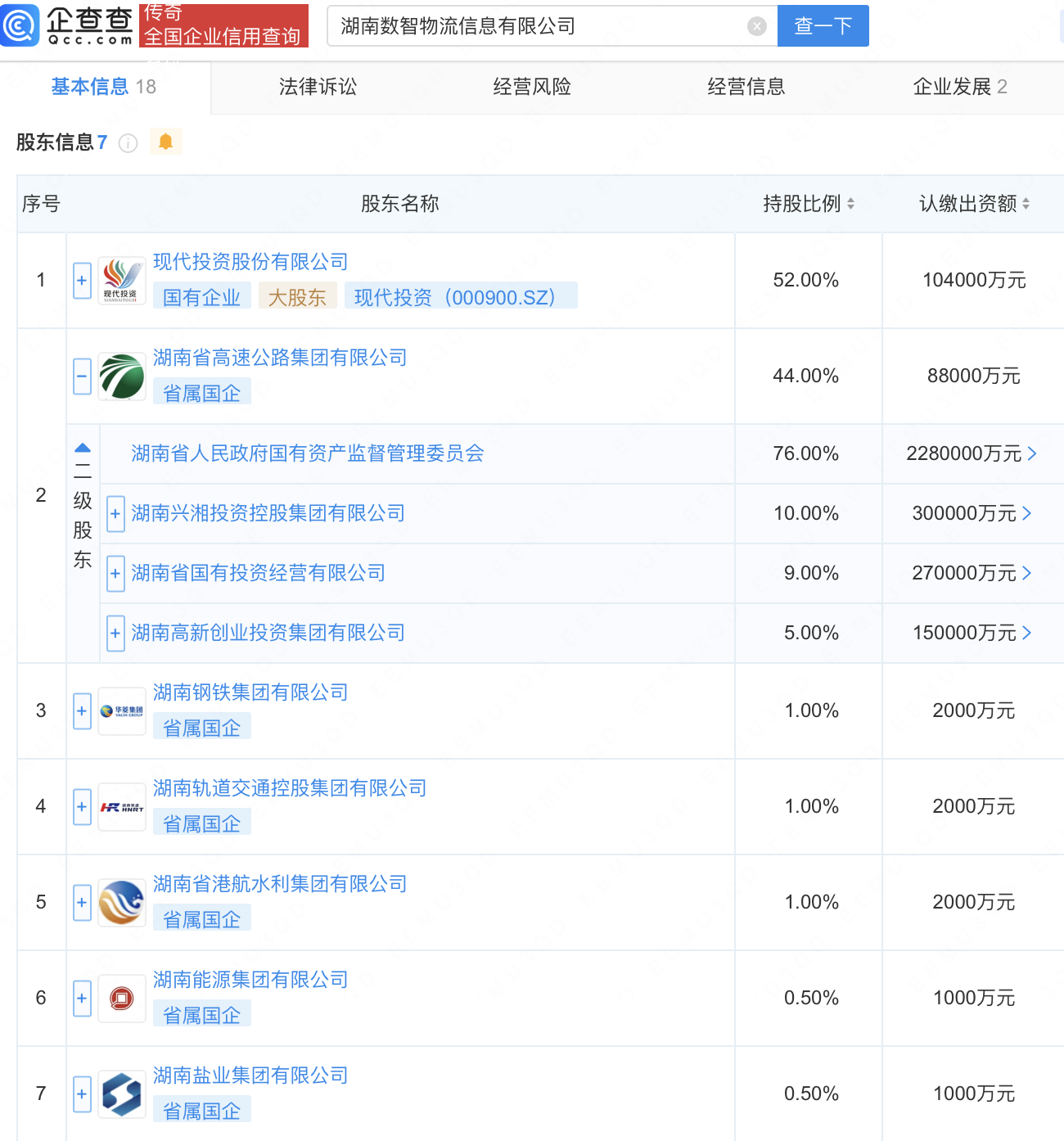The width and height of the screenshot is (1064, 1141).
Task: Open 湖南轨道交通控股集团有限公司 link
Action: pyautogui.click(x=290, y=788)
